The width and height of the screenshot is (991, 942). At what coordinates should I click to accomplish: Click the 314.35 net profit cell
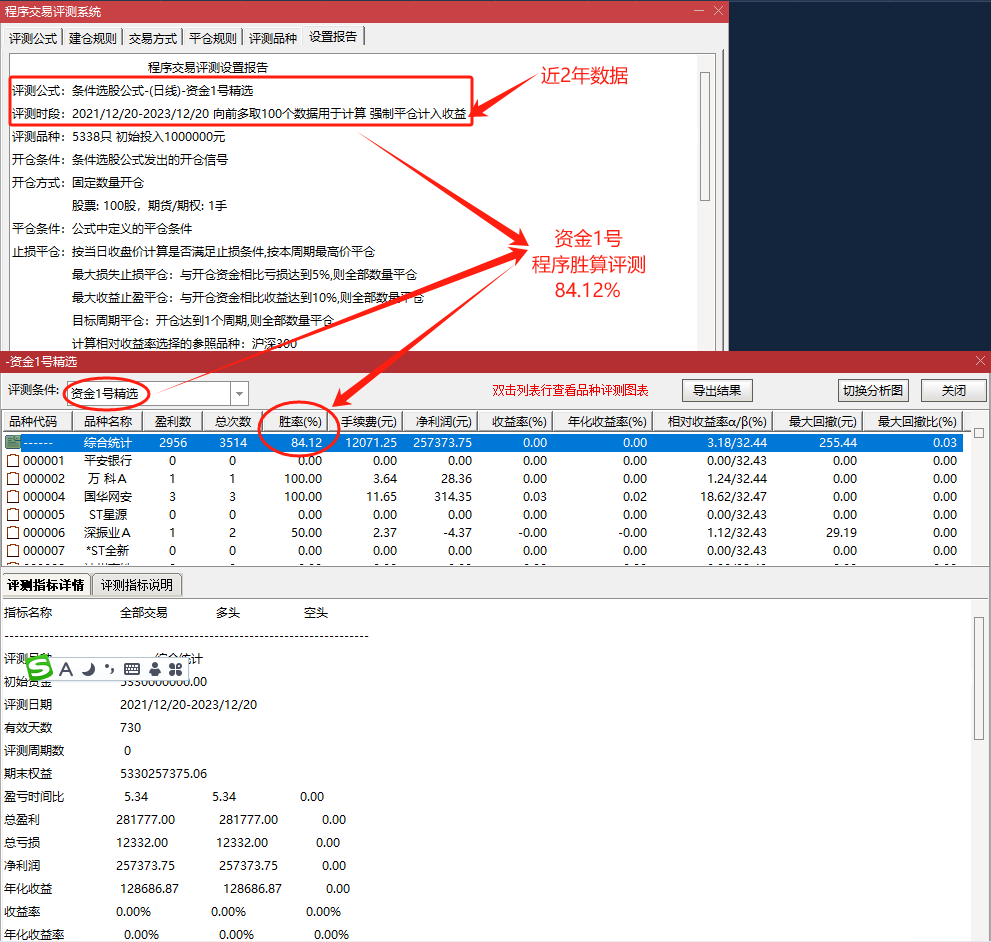[x=453, y=496]
